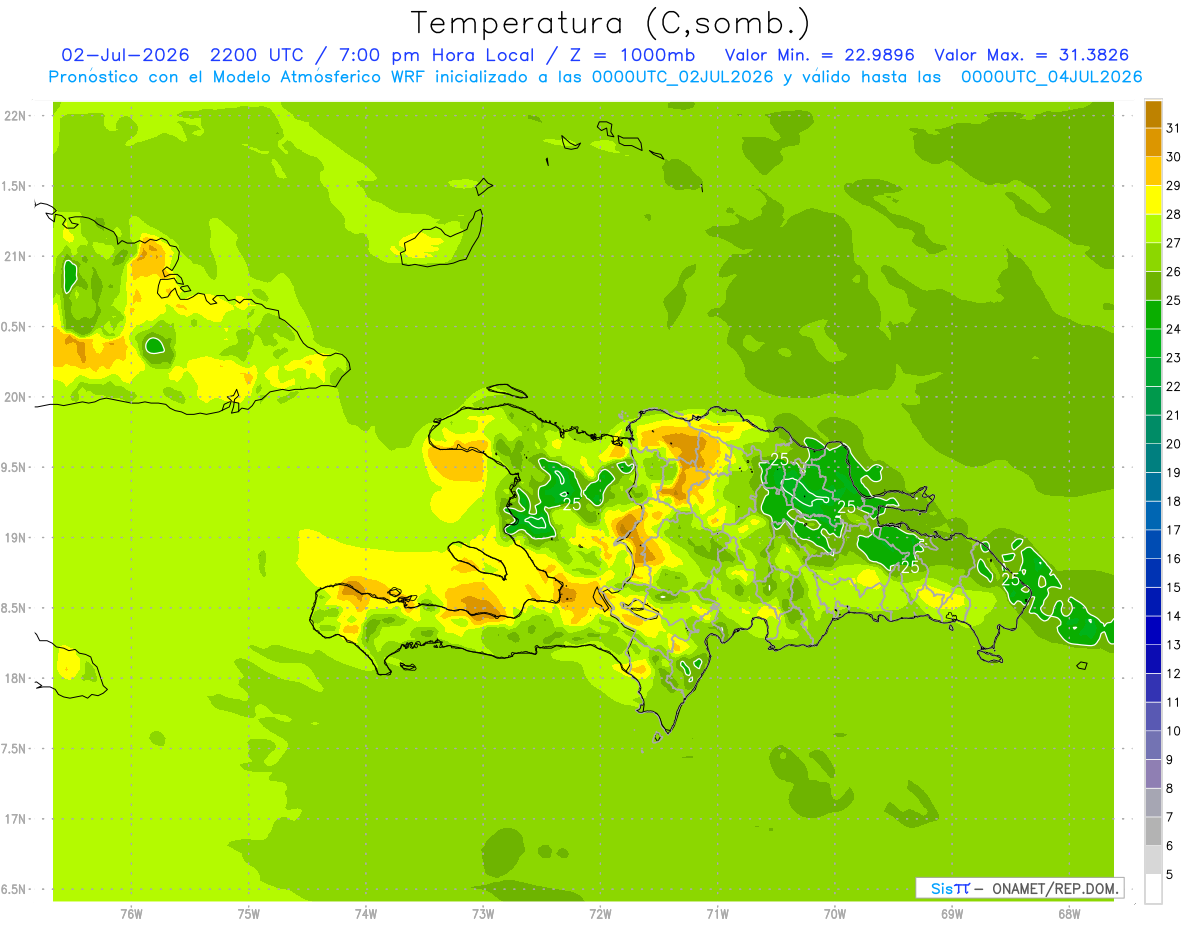Click the initialization time '0000UTC_02JUL2026'
This screenshot has width=1200, height=927.
click(x=683, y=77)
